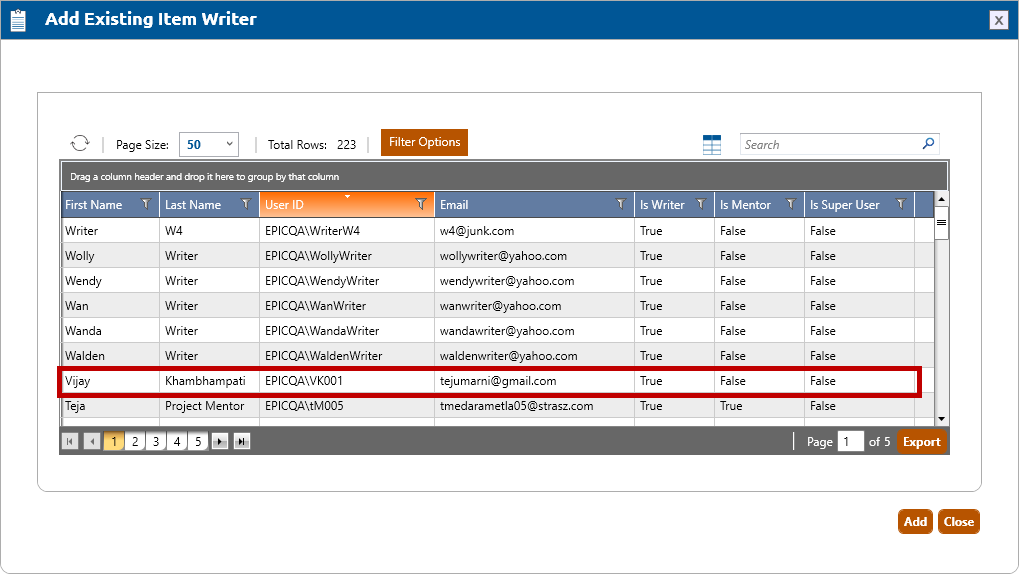The height and width of the screenshot is (574, 1019).
Task: Go to the next page of results
Action: [220, 441]
